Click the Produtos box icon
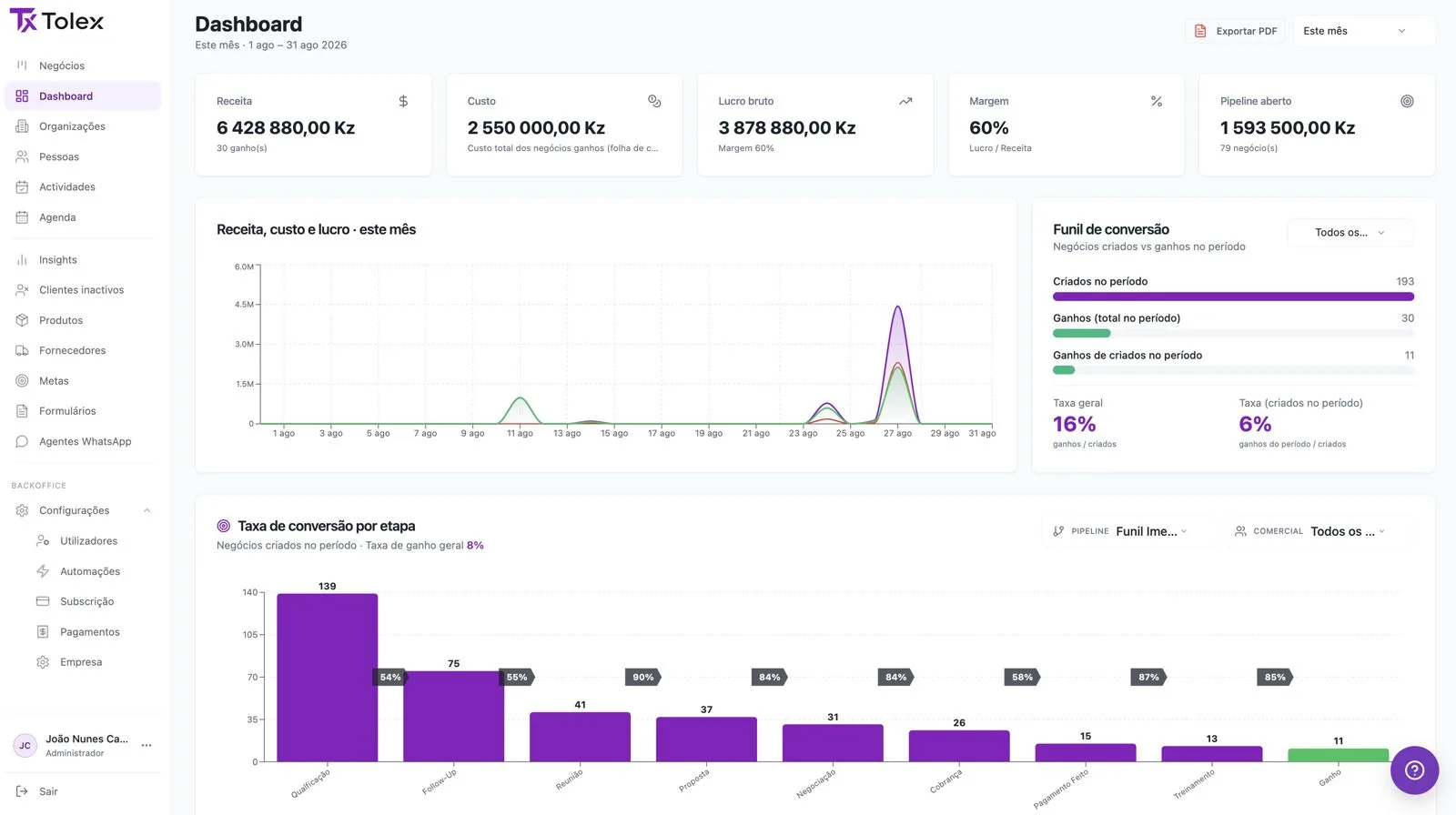Viewport: 1456px width, 815px height. point(22,320)
